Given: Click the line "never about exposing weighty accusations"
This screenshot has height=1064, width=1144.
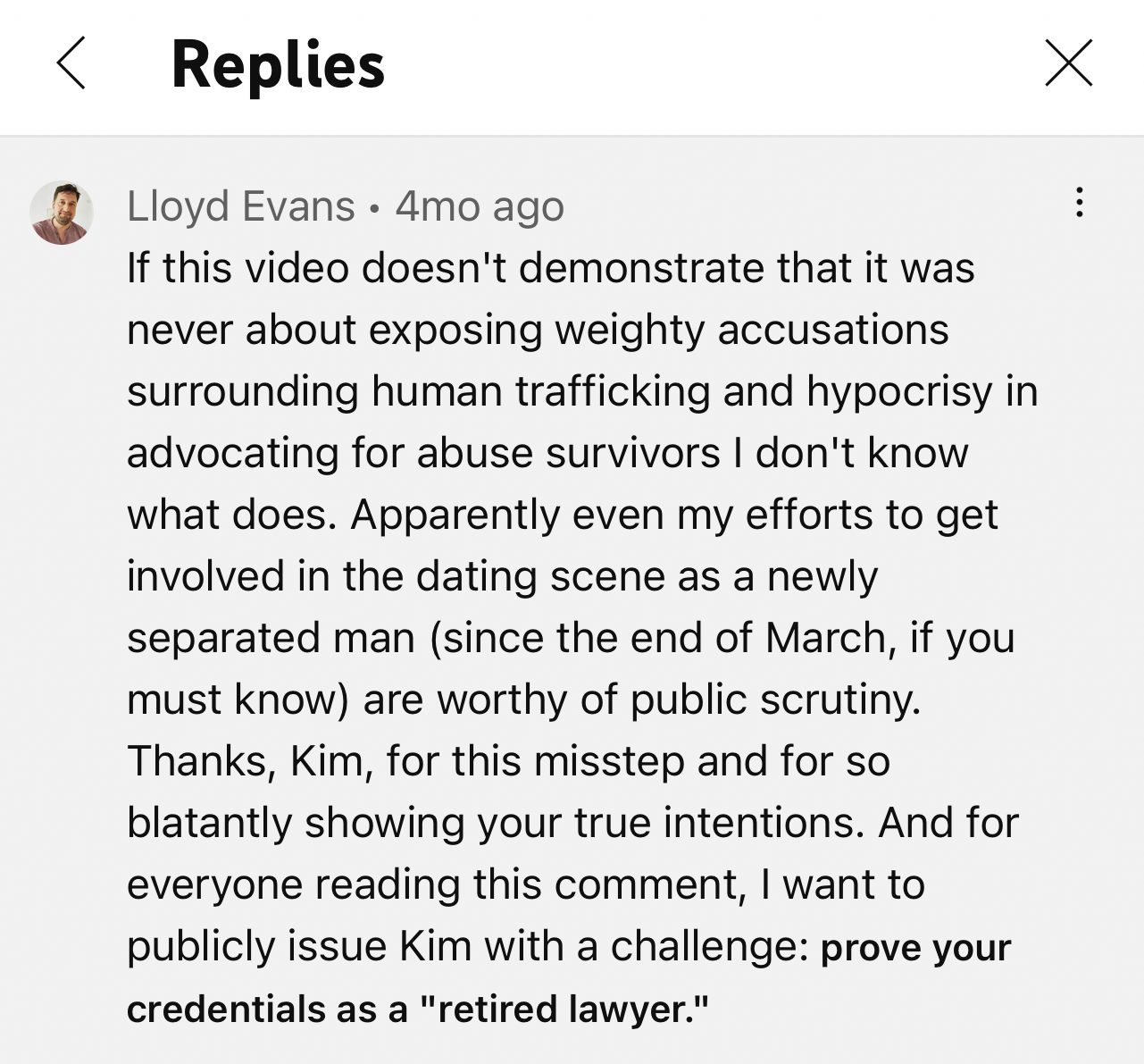Looking at the screenshot, I should point(538,330).
